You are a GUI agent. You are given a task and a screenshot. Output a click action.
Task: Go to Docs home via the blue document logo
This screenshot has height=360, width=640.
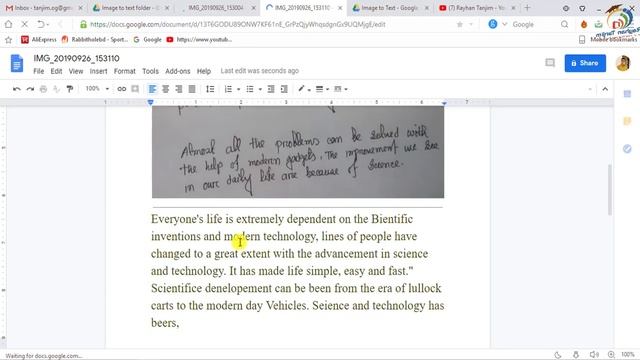(x=17, y=64)
